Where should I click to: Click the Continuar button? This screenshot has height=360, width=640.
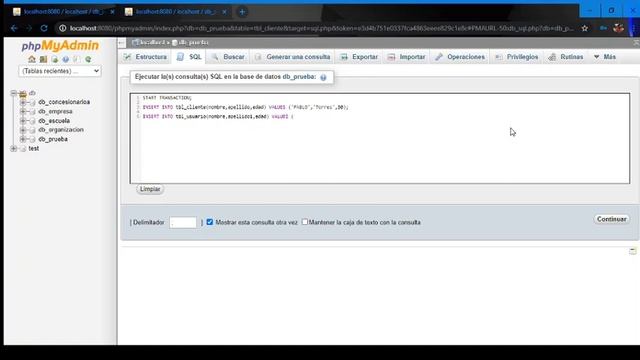click(611, 219)
